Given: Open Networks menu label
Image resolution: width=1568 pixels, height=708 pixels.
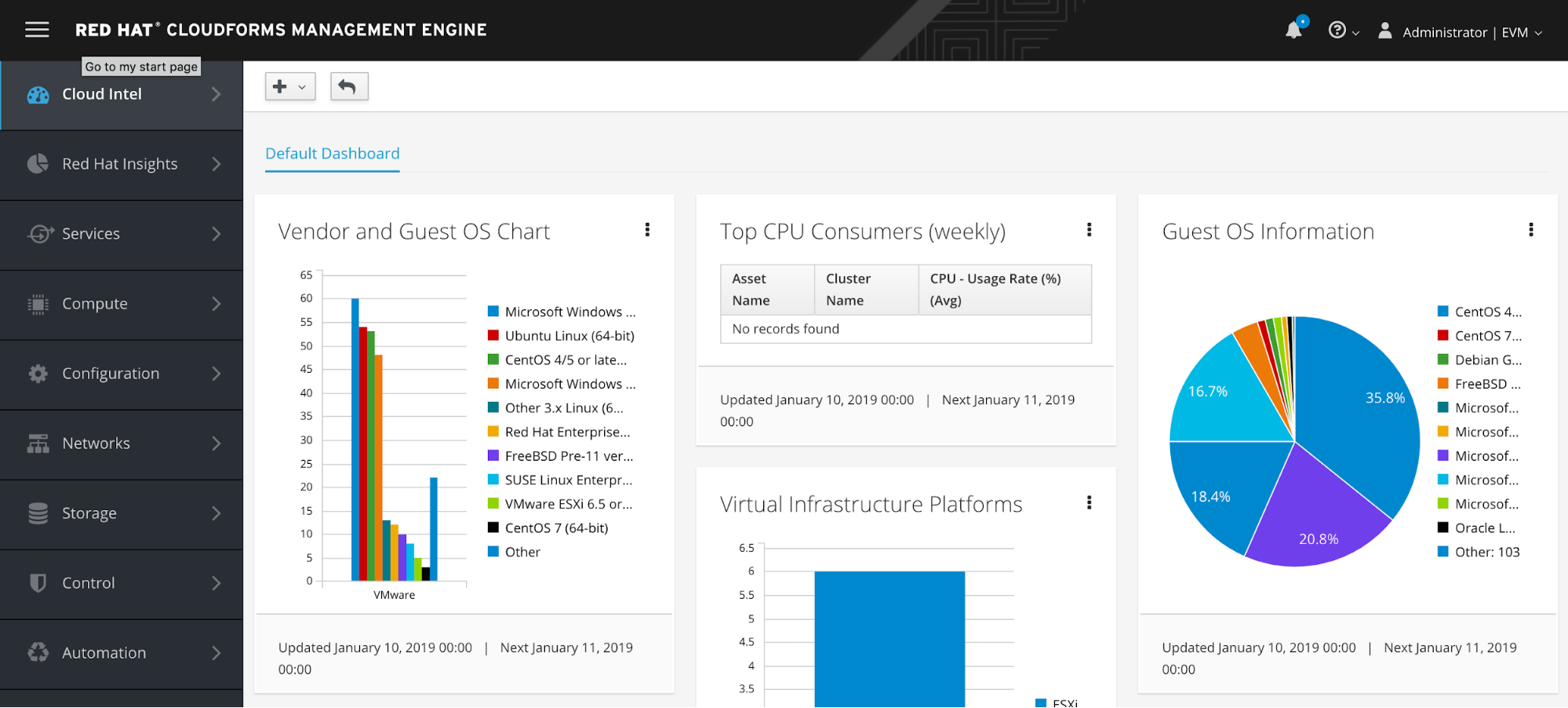Looking at the screenshot, I should point(96,443).
